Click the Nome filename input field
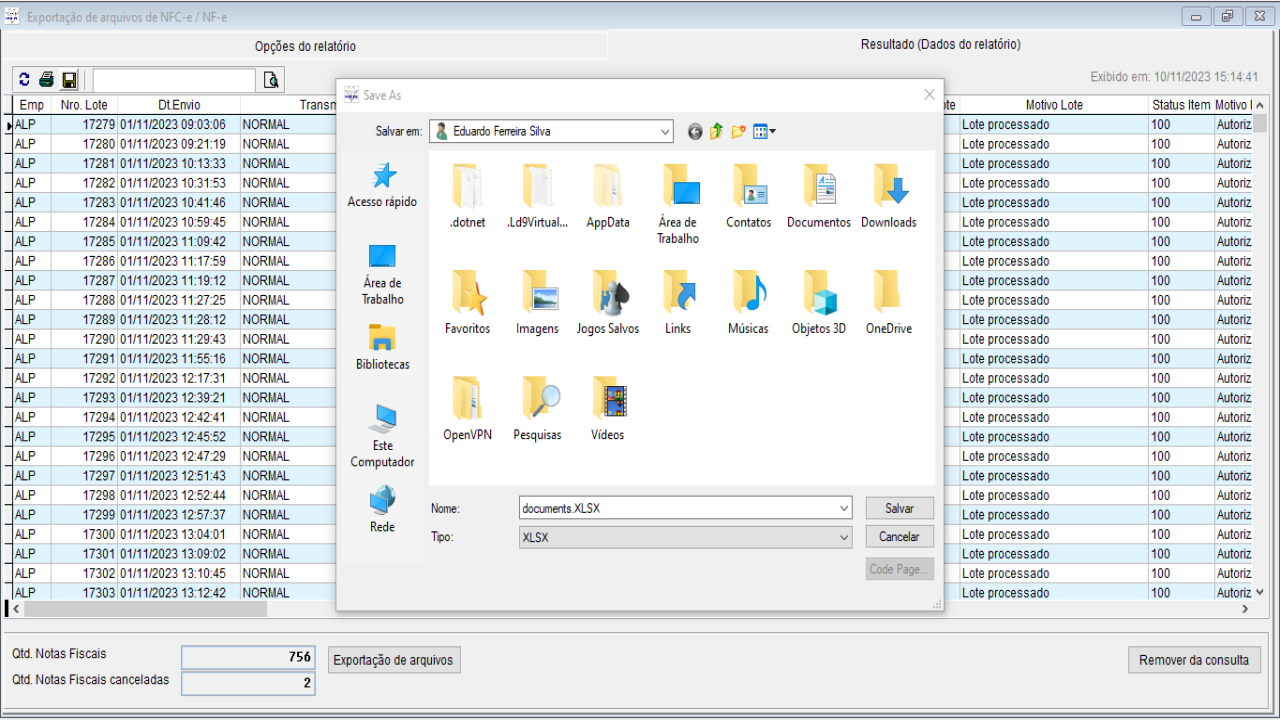Viewport: 1280px width, 720px height. (x=675, y=508)
